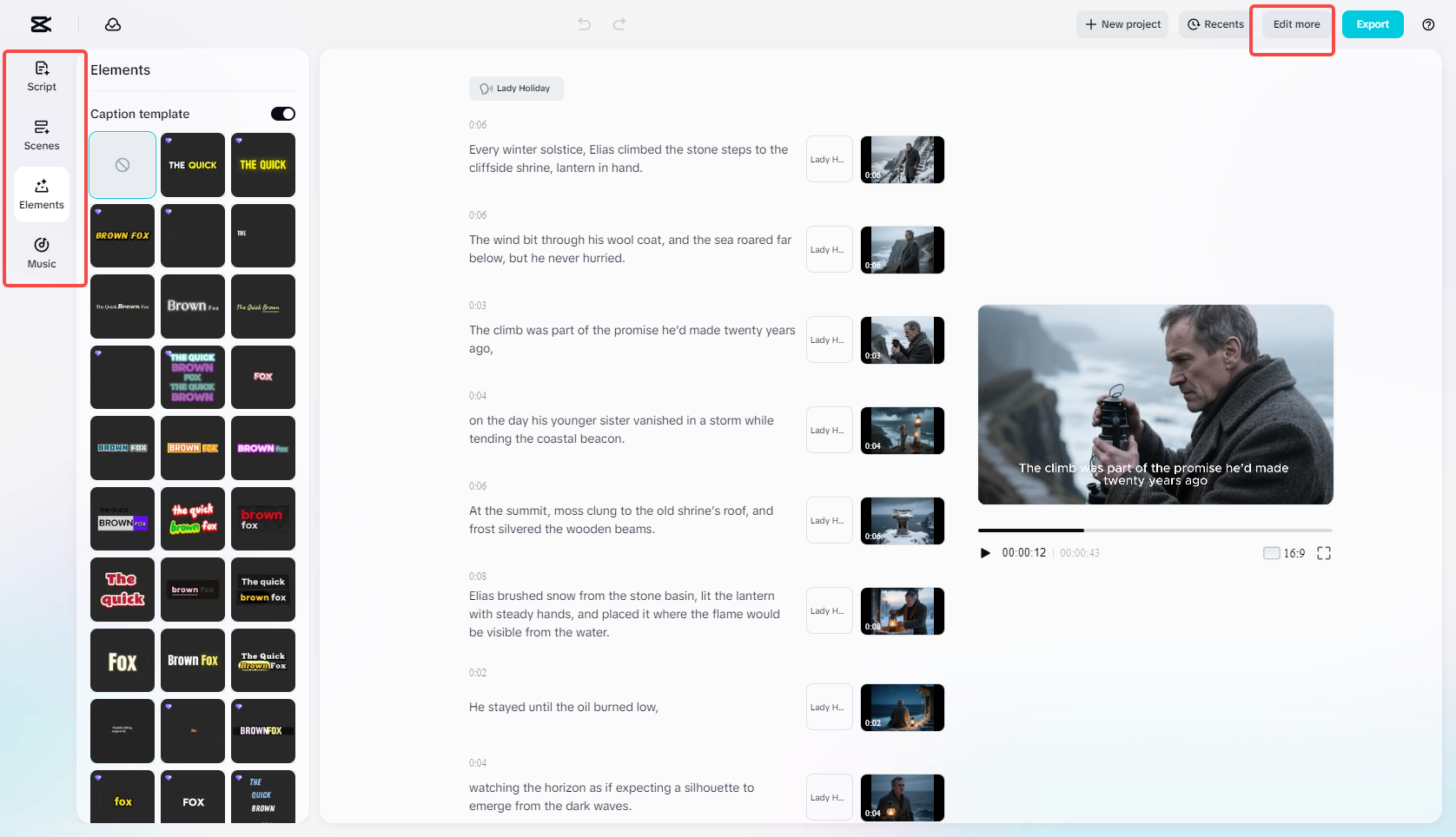Undo the last action
1456x837 pixels.
(583, 23)
